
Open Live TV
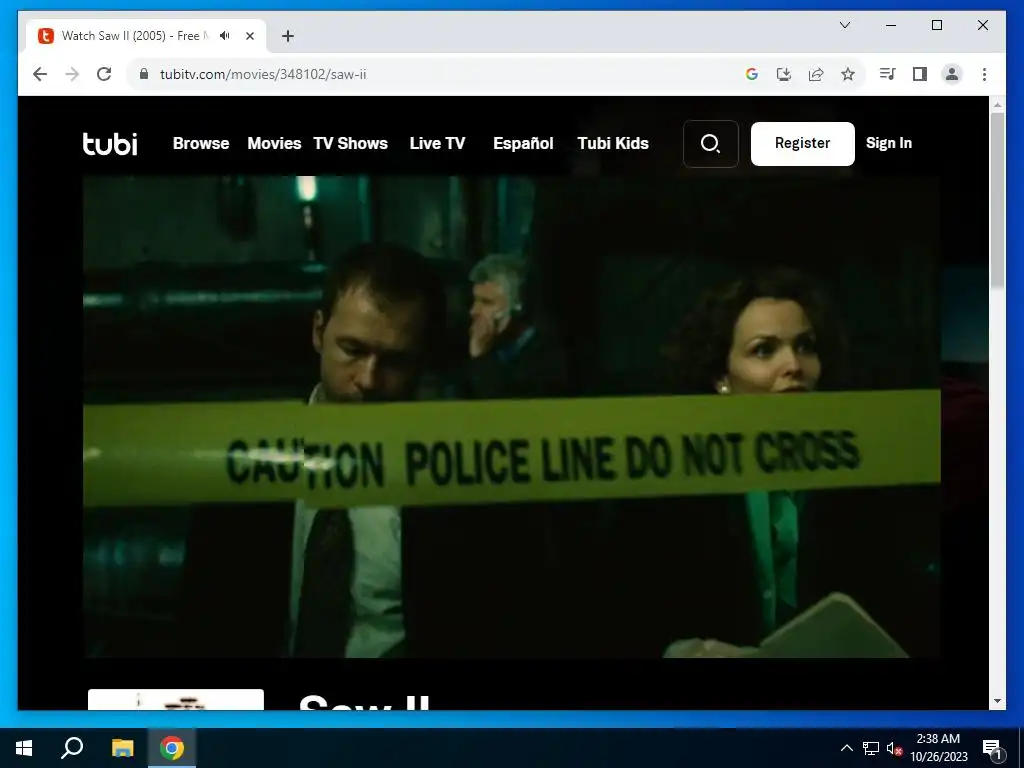pos(438,144)
